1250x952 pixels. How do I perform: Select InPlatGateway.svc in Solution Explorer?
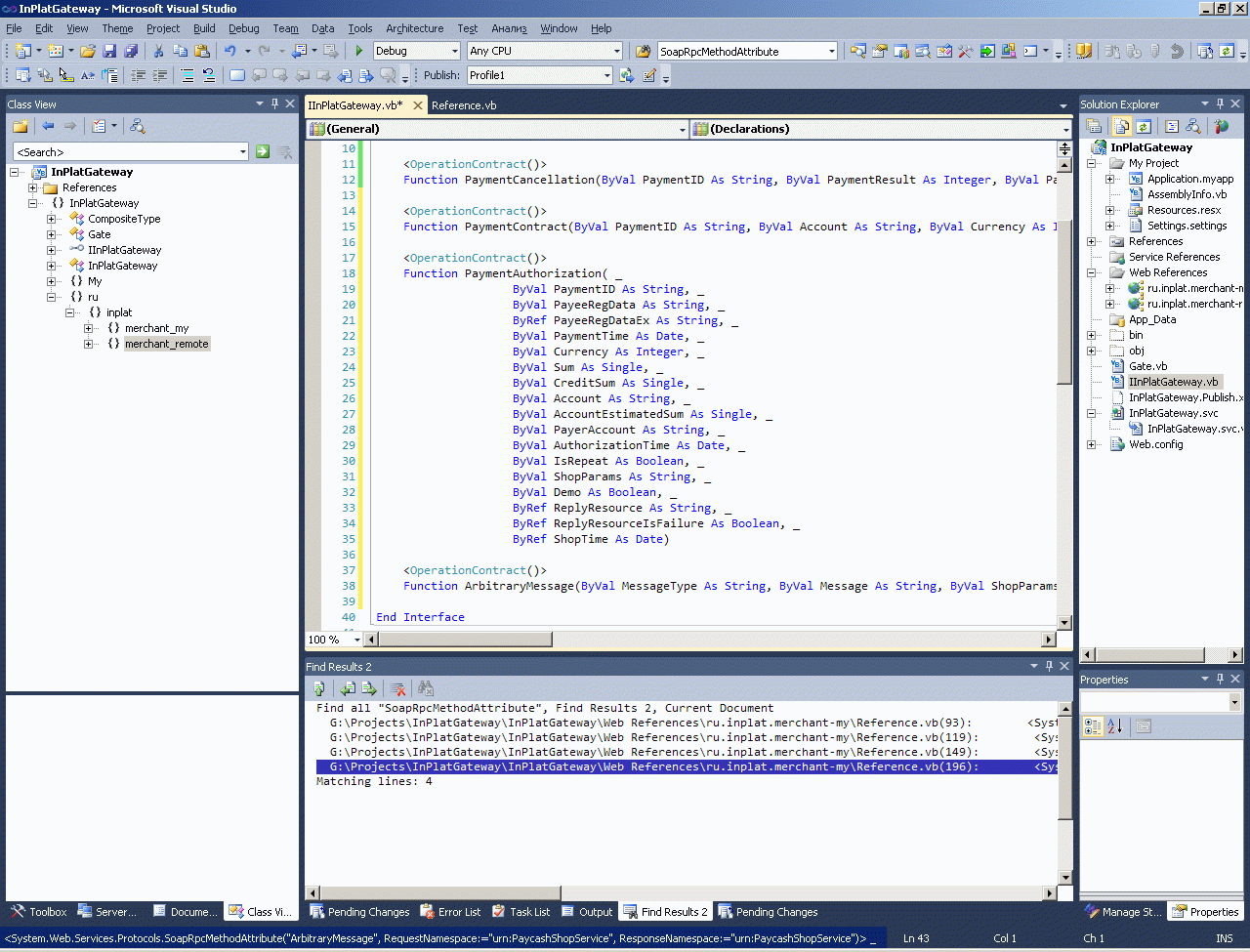[1173, 413]
